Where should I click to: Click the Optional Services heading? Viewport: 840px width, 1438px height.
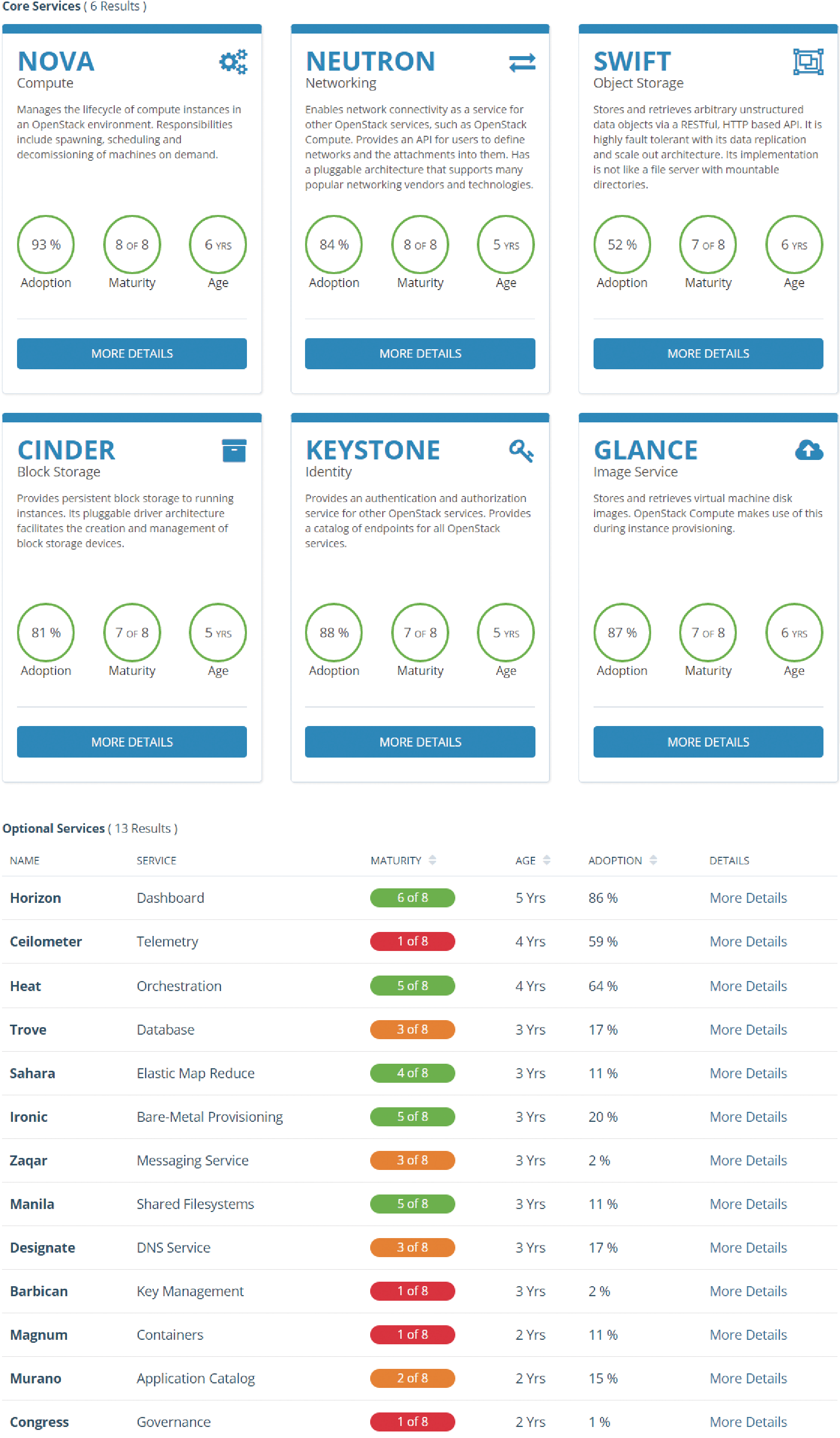point(54,828)
